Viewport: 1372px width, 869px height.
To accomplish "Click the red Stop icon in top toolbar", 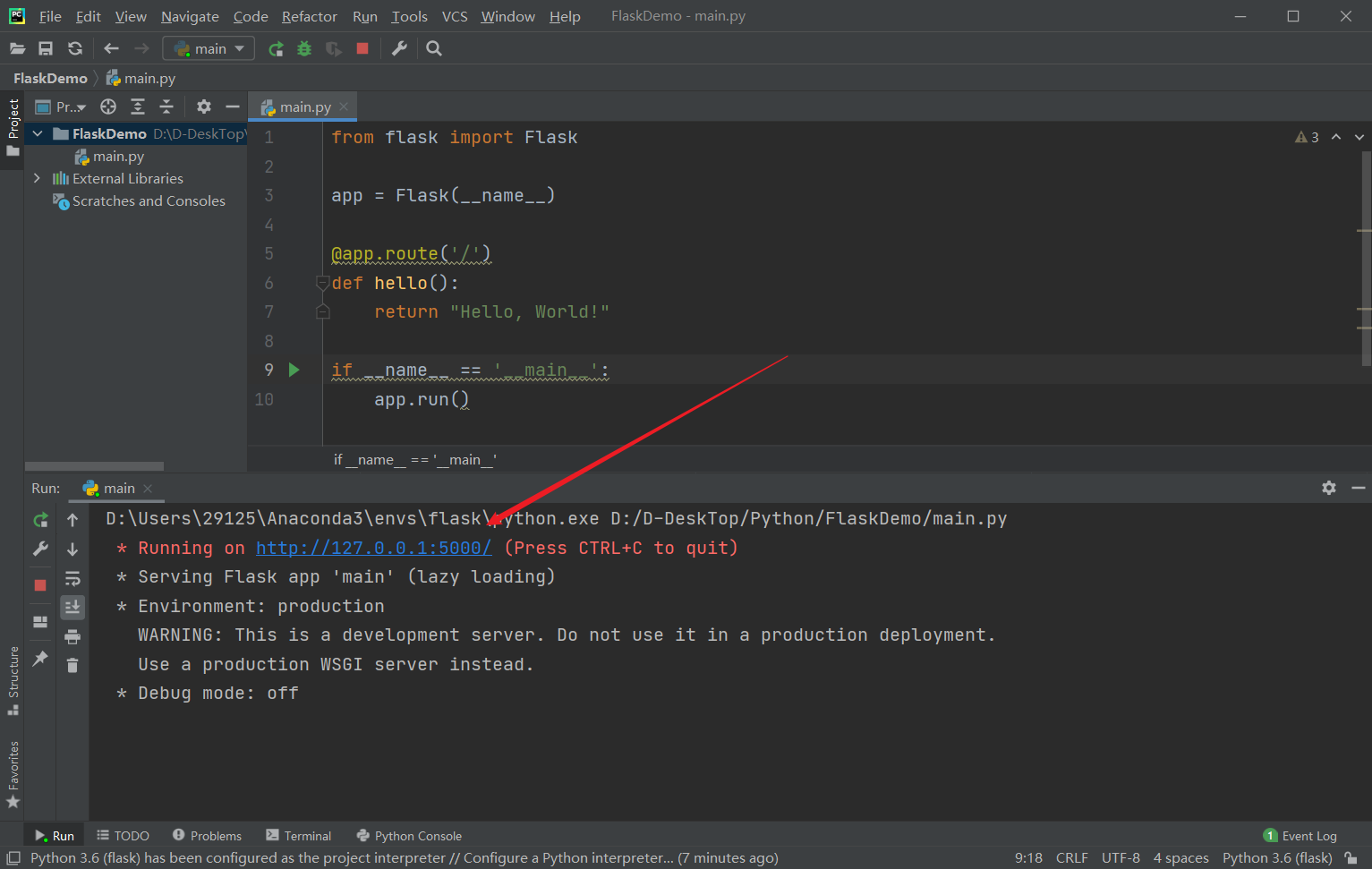I will coord(362,48).
